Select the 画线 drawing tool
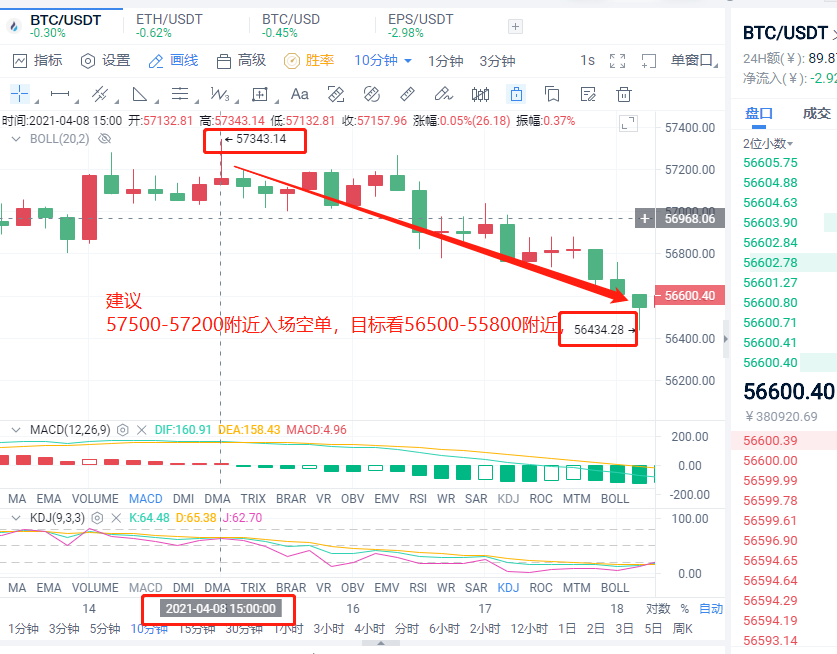The image size is (837, 654). [175, 60]
